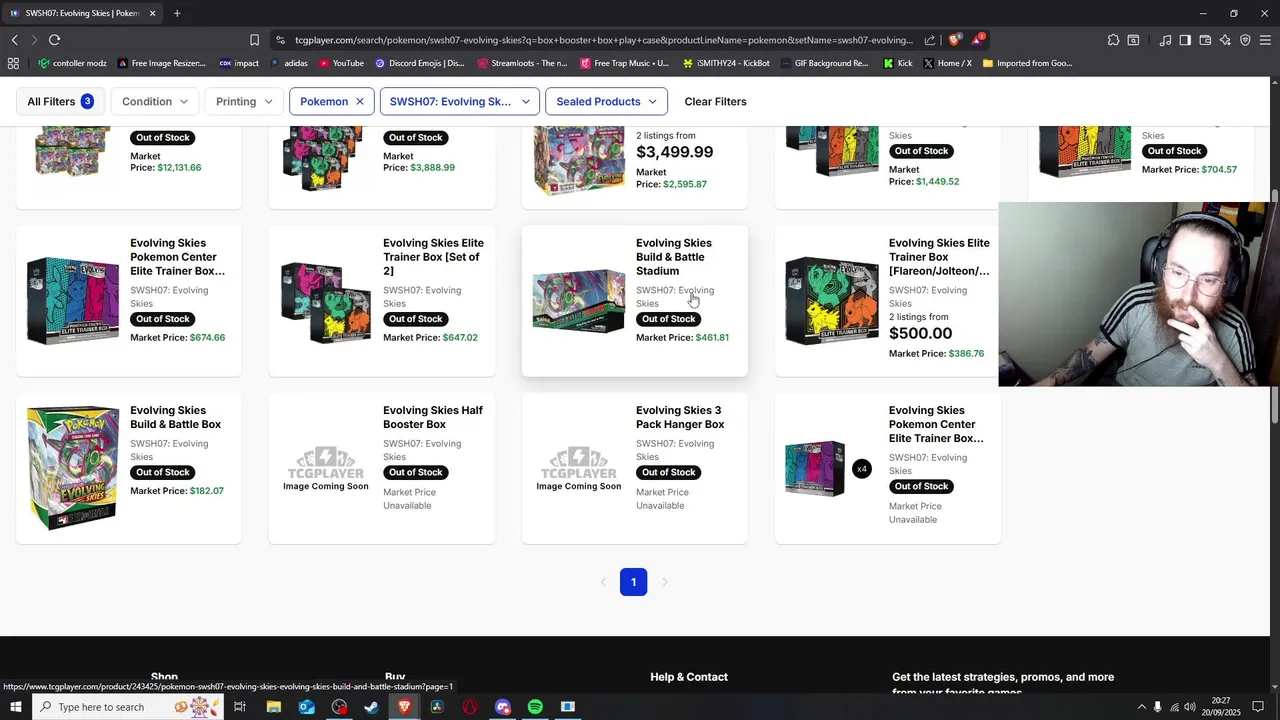Screen dimensions: 1280x720
Task: Expand the Condition filter dropdown
Action: point(155,102)
